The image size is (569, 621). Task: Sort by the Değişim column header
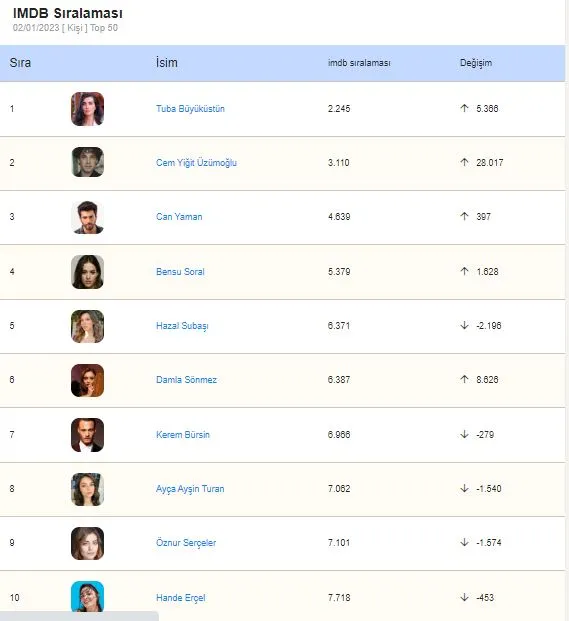(x=476, y=63)
